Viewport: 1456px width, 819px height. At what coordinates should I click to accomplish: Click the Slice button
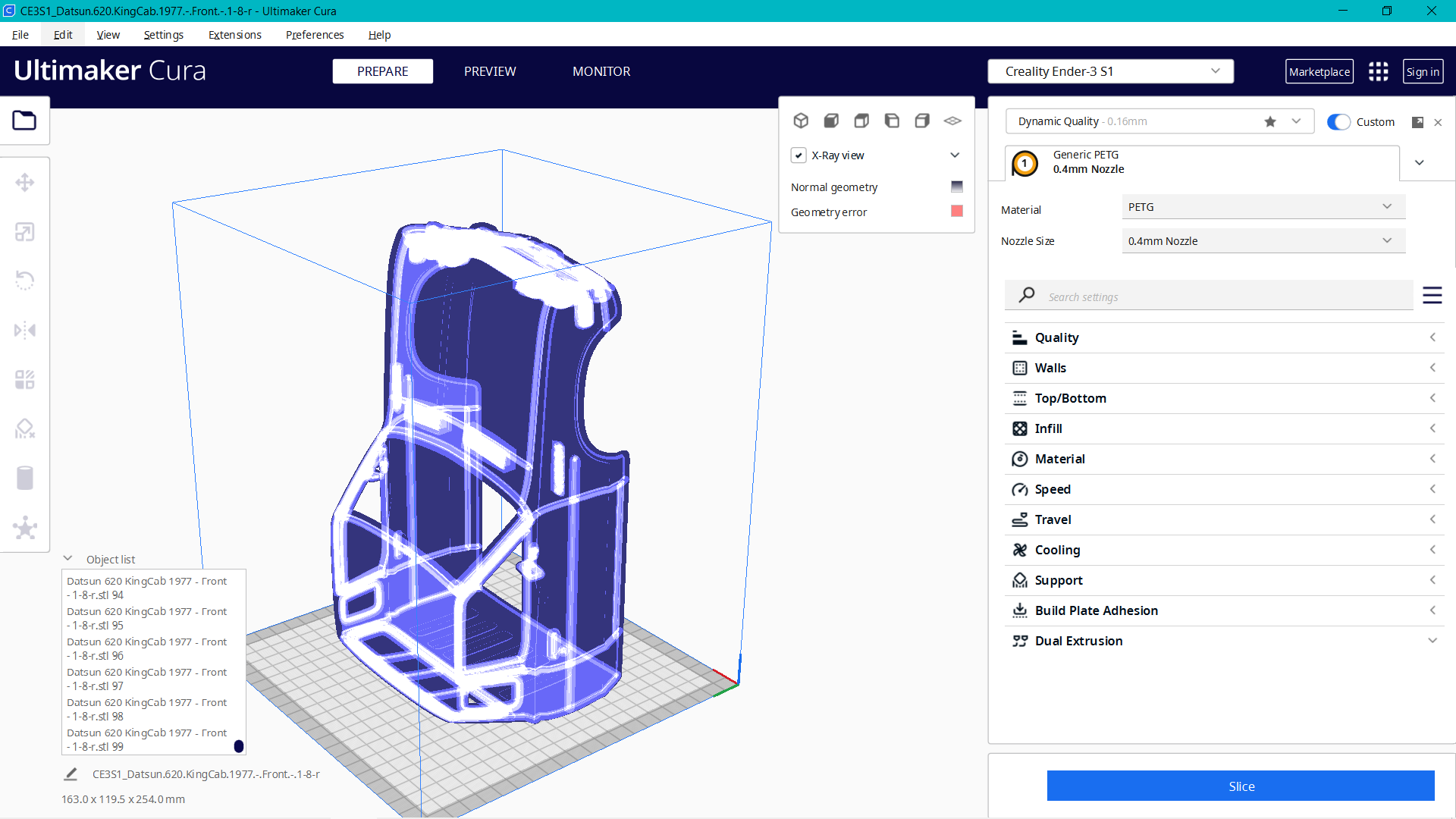point(1241,786)
